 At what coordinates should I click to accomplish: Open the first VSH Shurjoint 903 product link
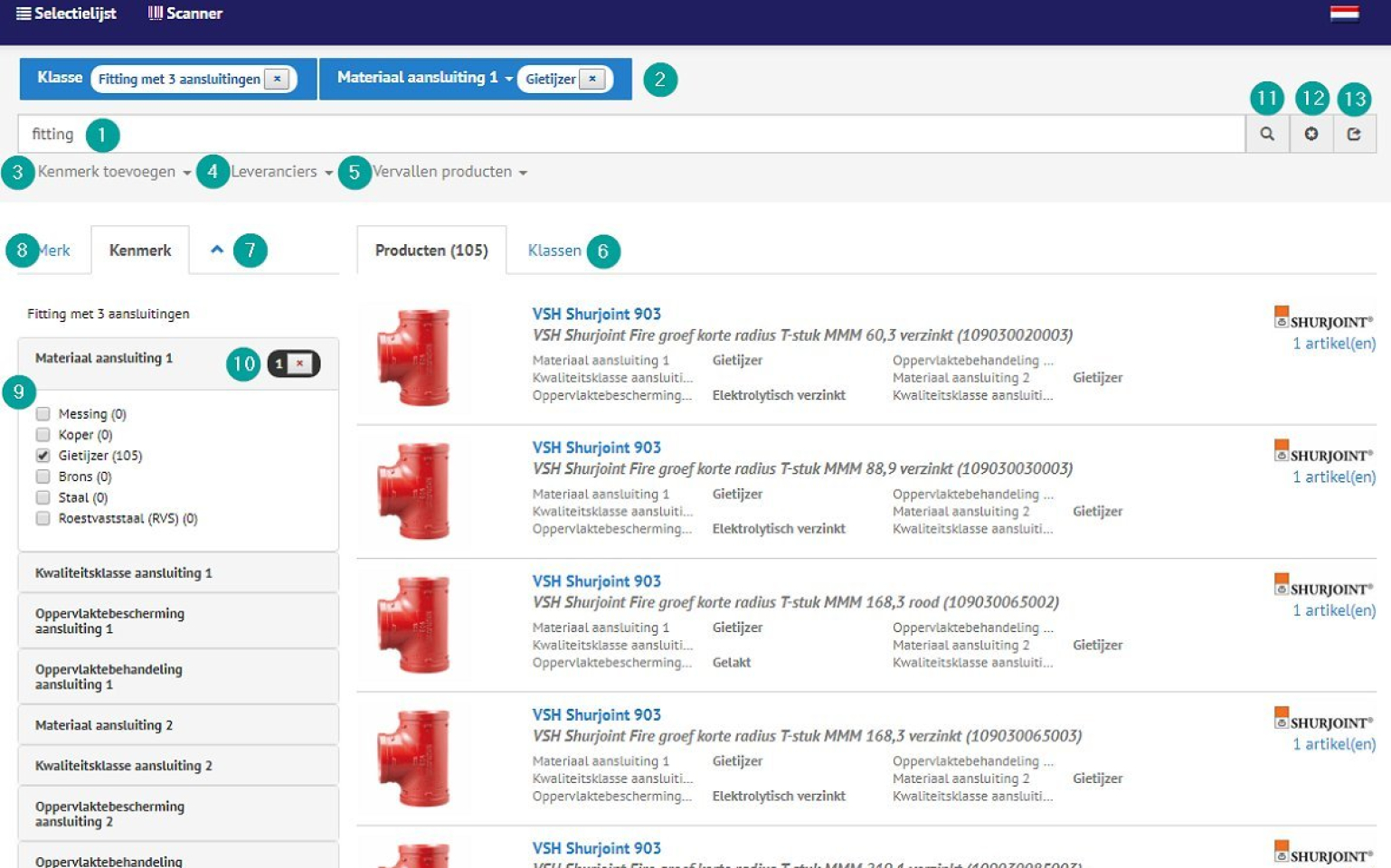(x=596, y=314)
